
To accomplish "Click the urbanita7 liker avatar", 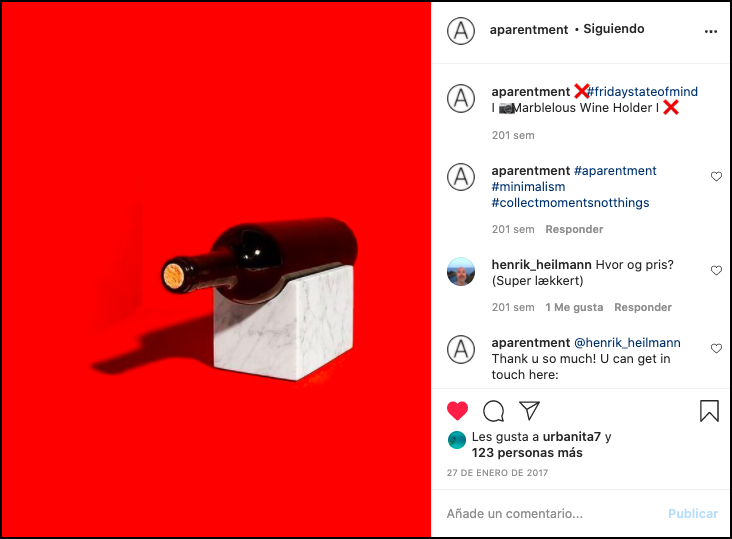I will [x=457, y=440].
